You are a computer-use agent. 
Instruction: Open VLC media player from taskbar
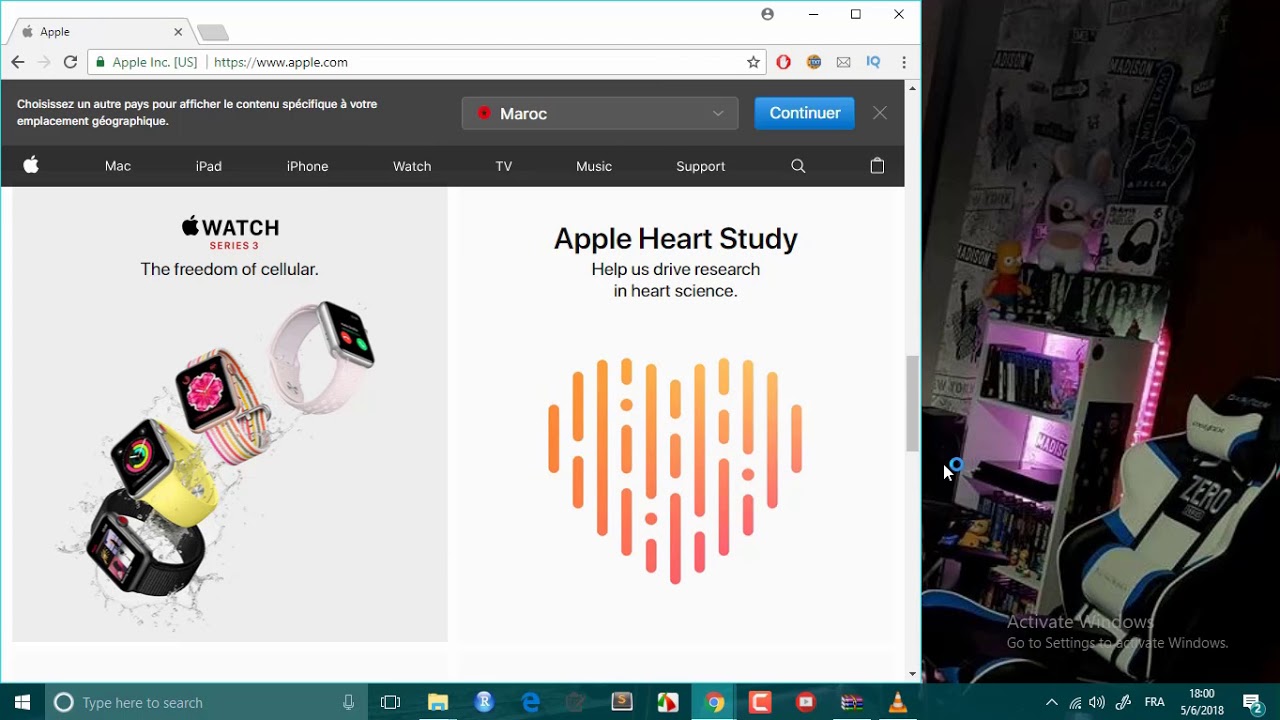coord(898,702)
